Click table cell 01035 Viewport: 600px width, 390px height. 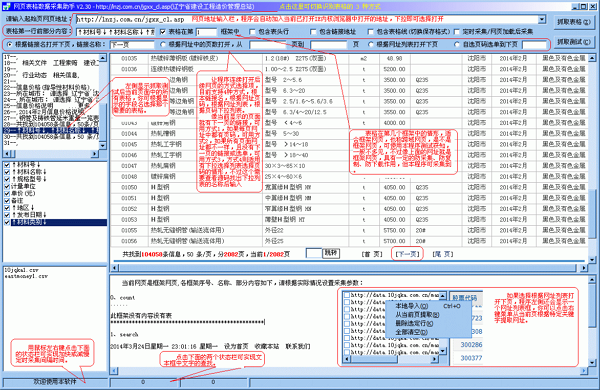[129, 59]
